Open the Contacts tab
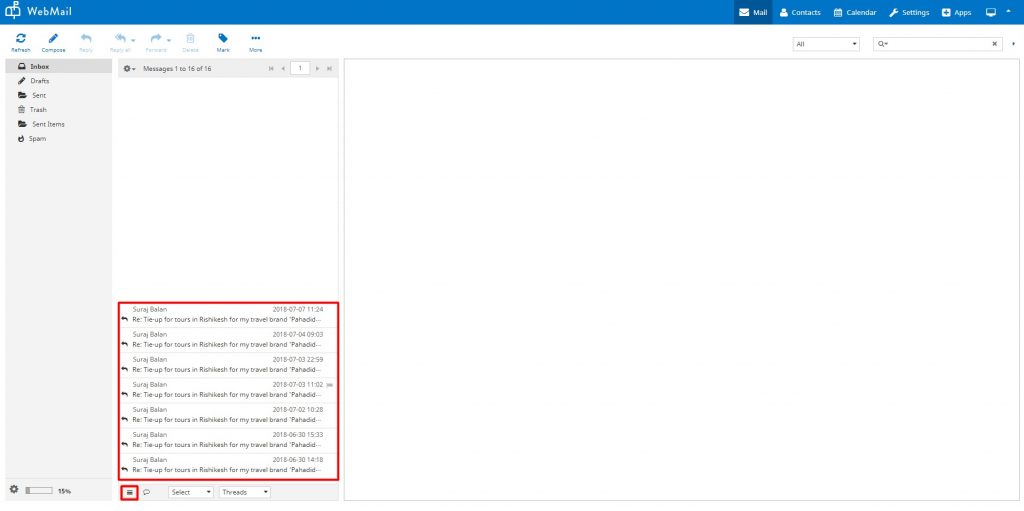 coord(799,12)
